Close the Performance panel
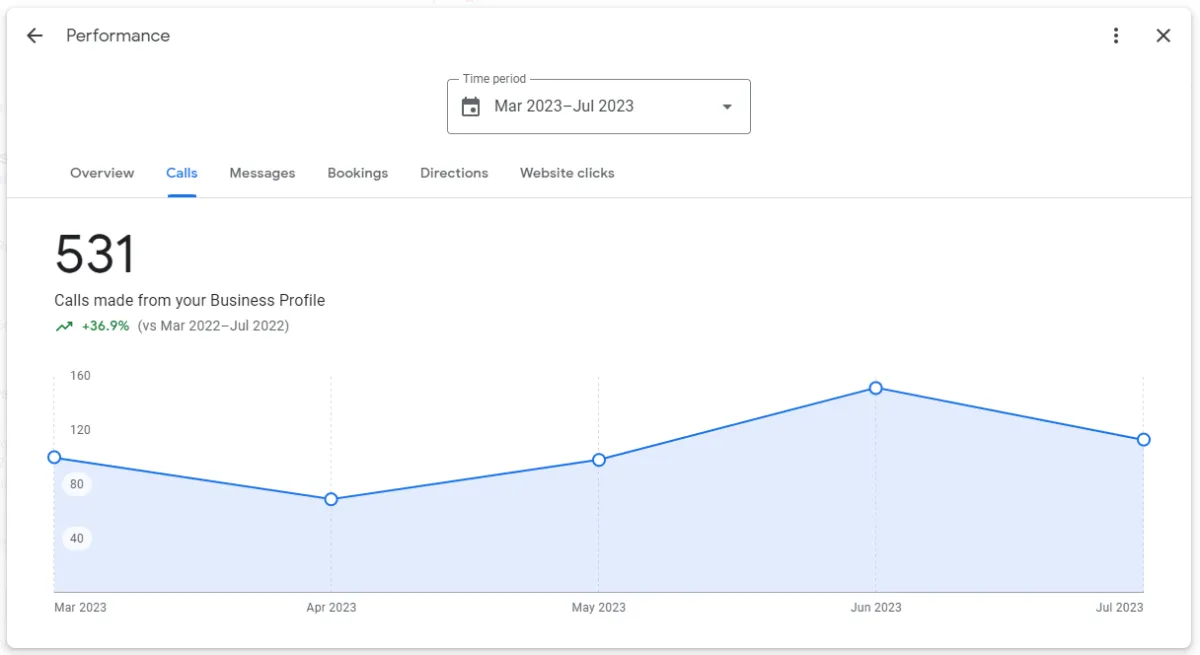The height and width of the screenshot is (655, 1200). point(1163,36)
